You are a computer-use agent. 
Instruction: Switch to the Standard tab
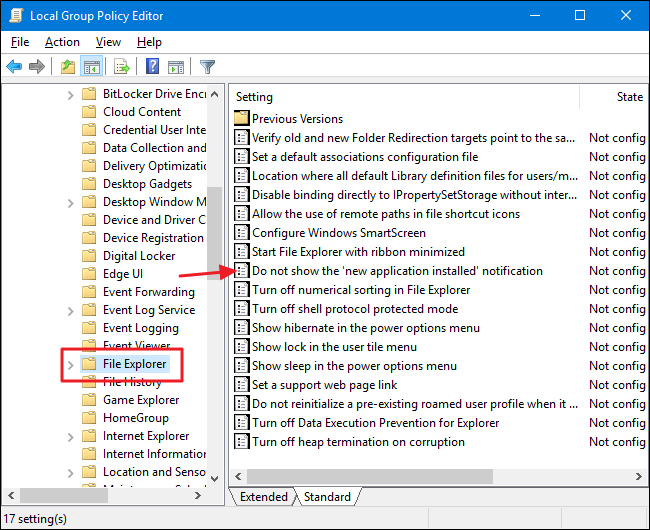327,496
